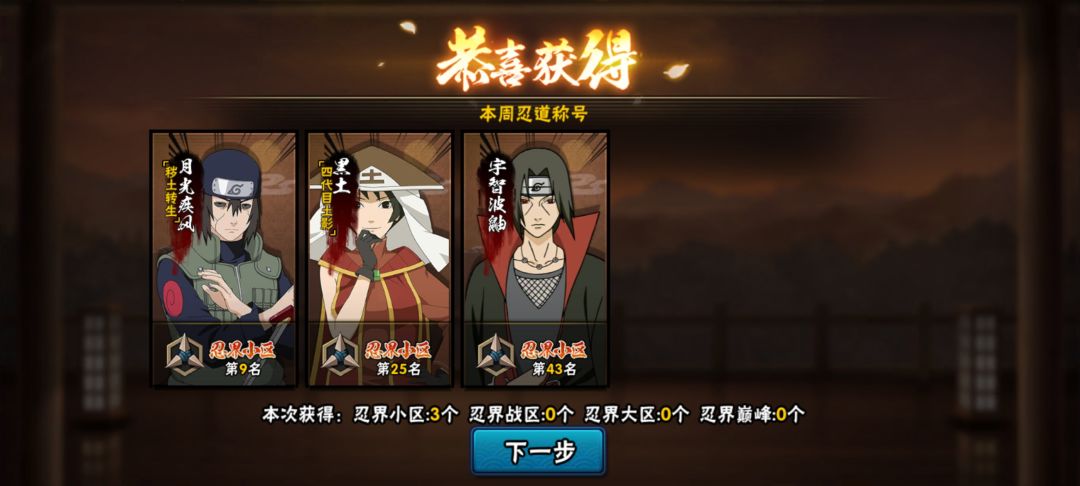Tap the 第25名 ranking text
Image resolution: width=1080 pixels, height=486 pixels.
(399, 369)
